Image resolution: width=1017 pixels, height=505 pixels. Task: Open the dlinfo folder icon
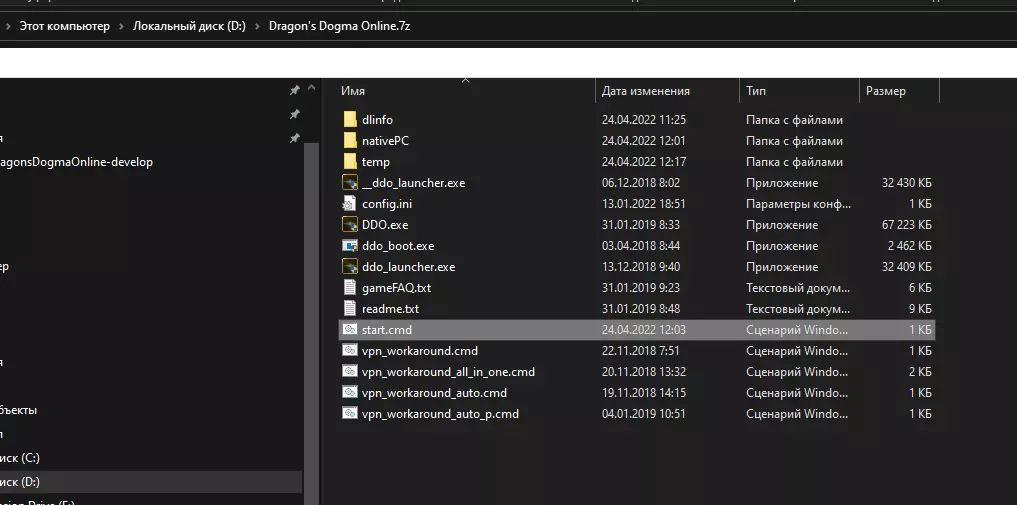pyautogui.click(x=350, y=119)
